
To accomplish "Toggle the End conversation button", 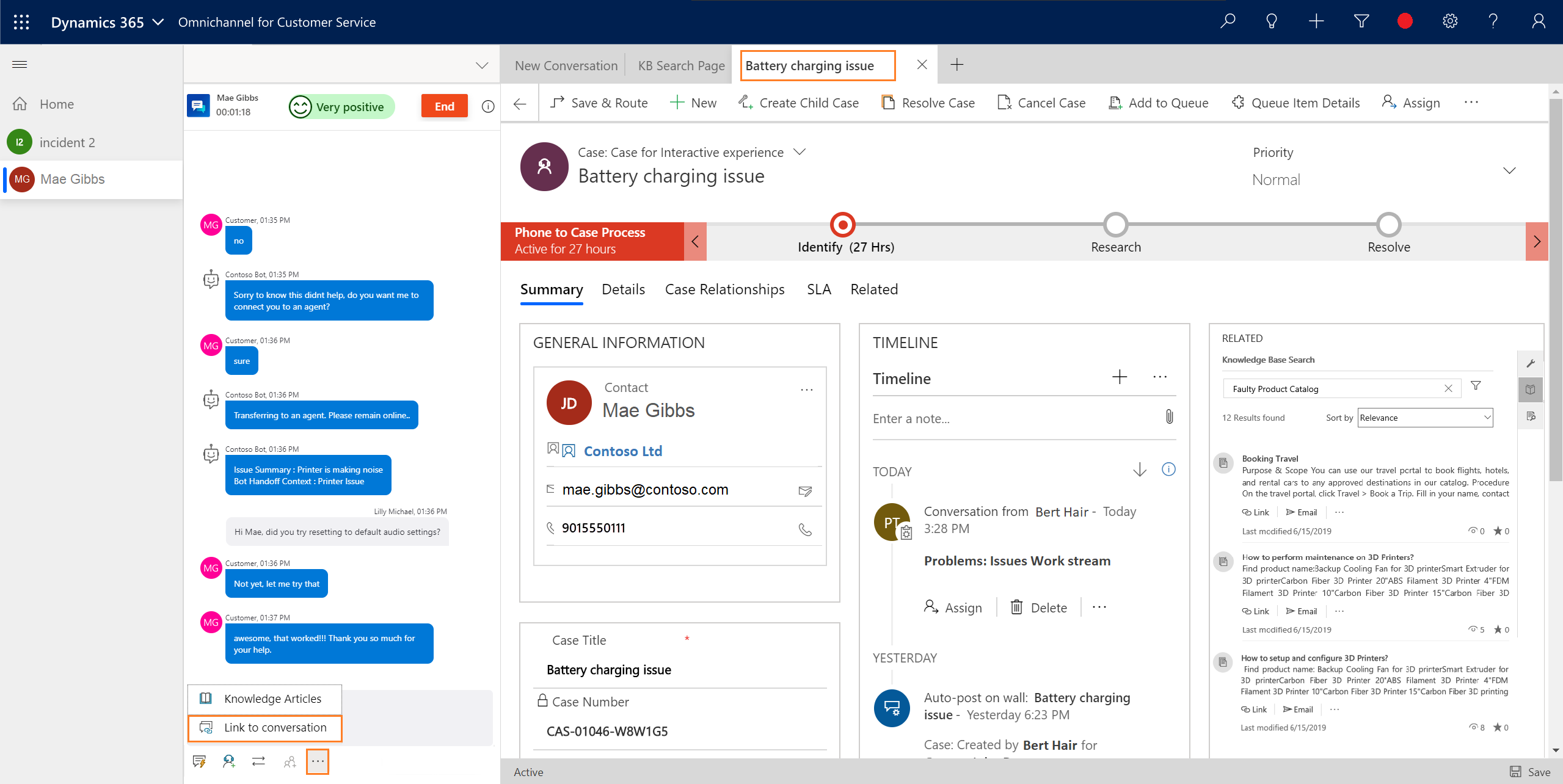I will click(445, 105).
